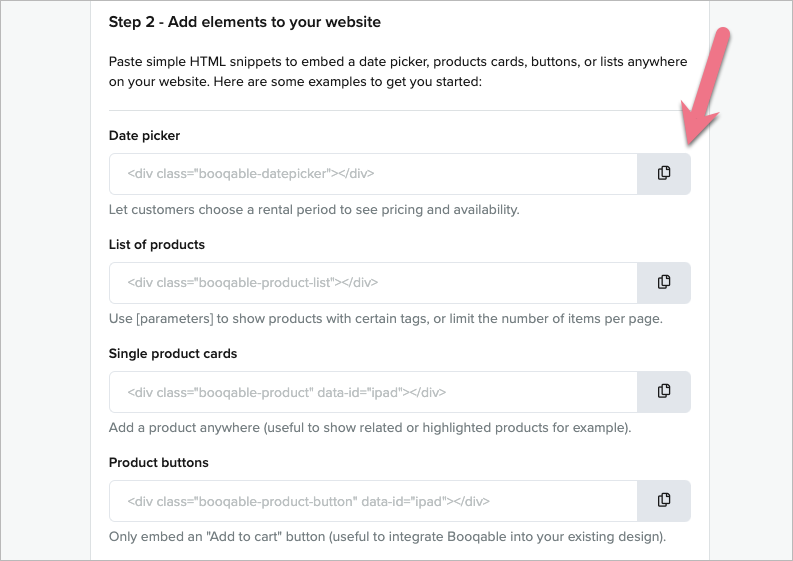
Task: Click the "Single product cards" label
Action: [x=173, y=353]
